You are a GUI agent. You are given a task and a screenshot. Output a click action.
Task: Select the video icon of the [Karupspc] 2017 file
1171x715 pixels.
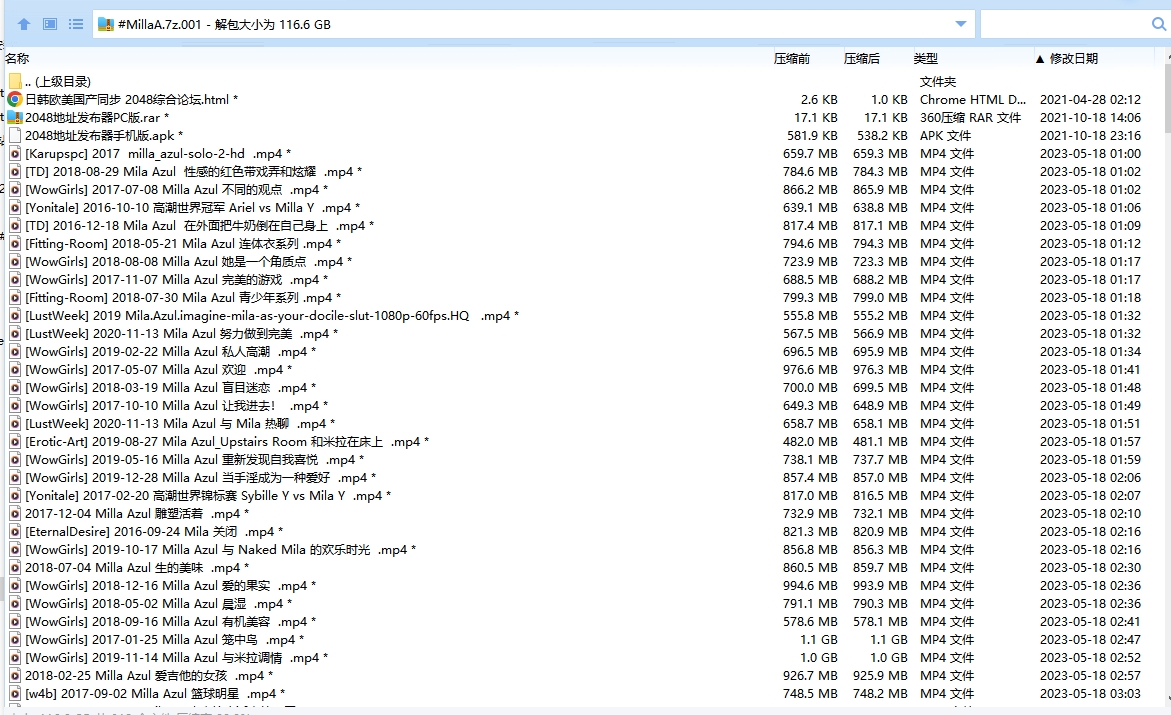click(x=15, y=153)
